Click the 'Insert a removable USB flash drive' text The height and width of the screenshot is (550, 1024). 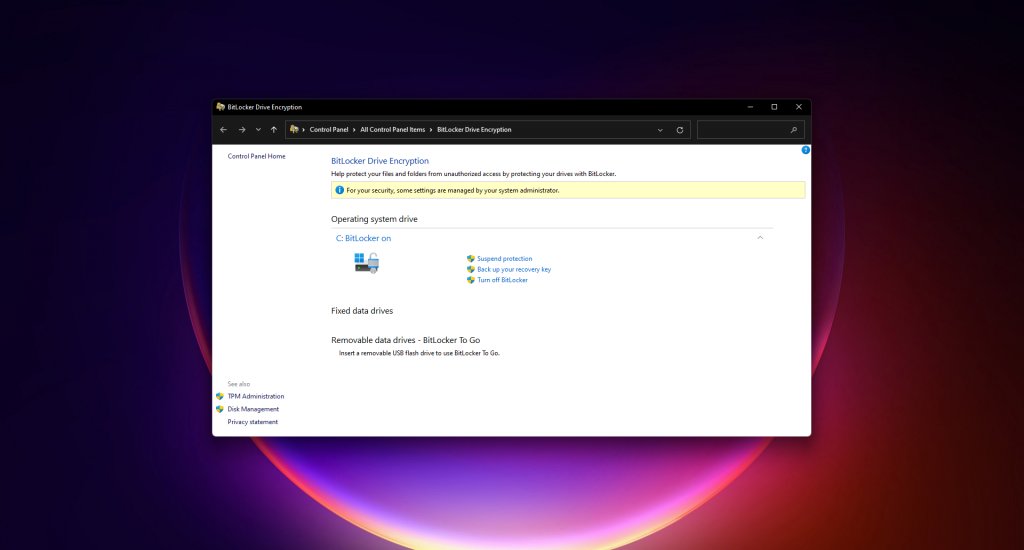[419, 353]
